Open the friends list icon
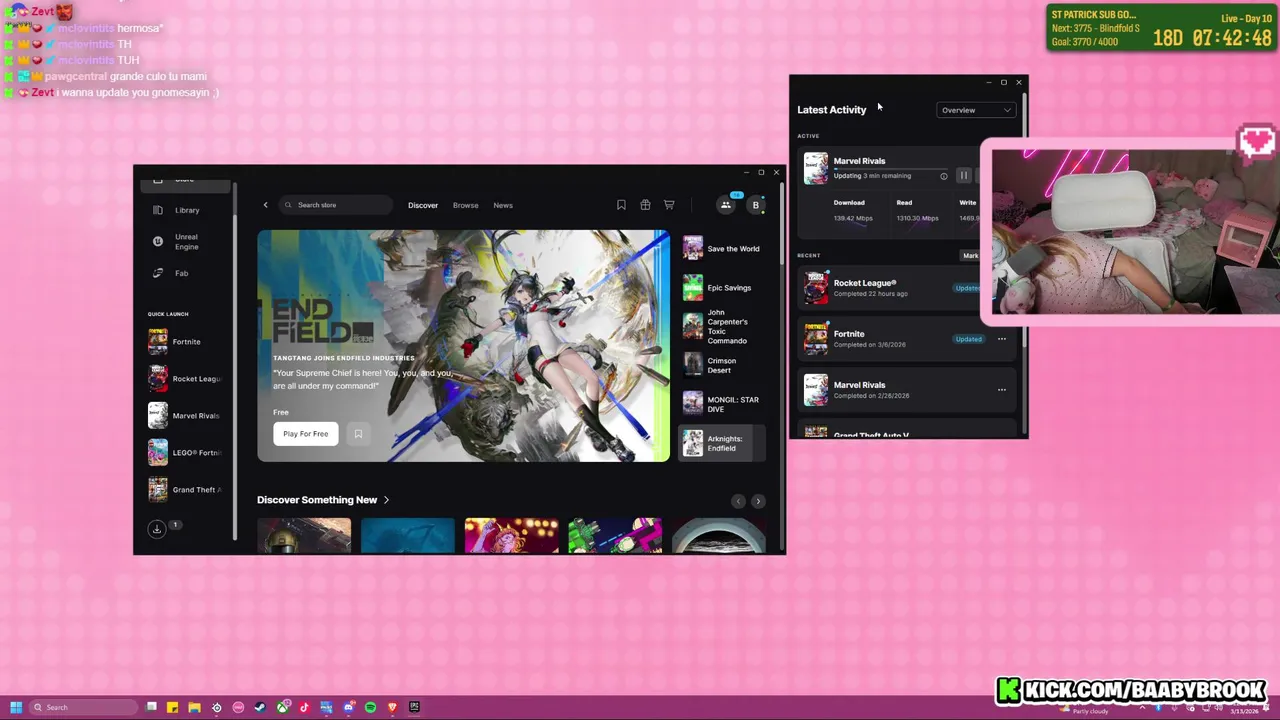The width and height of the screenshot is (1280, 720). tap(726, 205)
